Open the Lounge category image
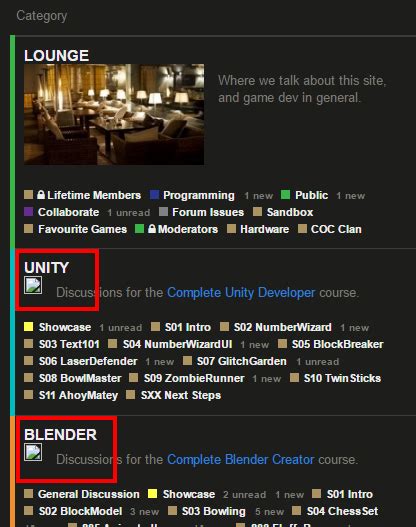The width and height of the screenshot is (416, 527). [114, 114]
